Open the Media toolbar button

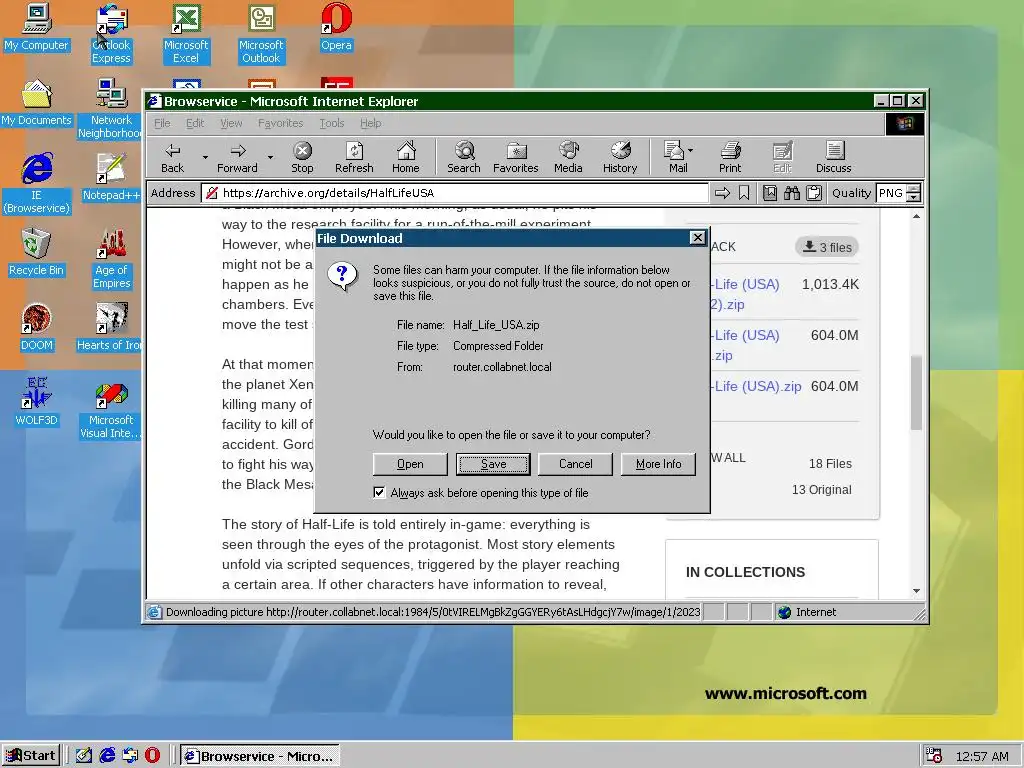pos(568,157)
